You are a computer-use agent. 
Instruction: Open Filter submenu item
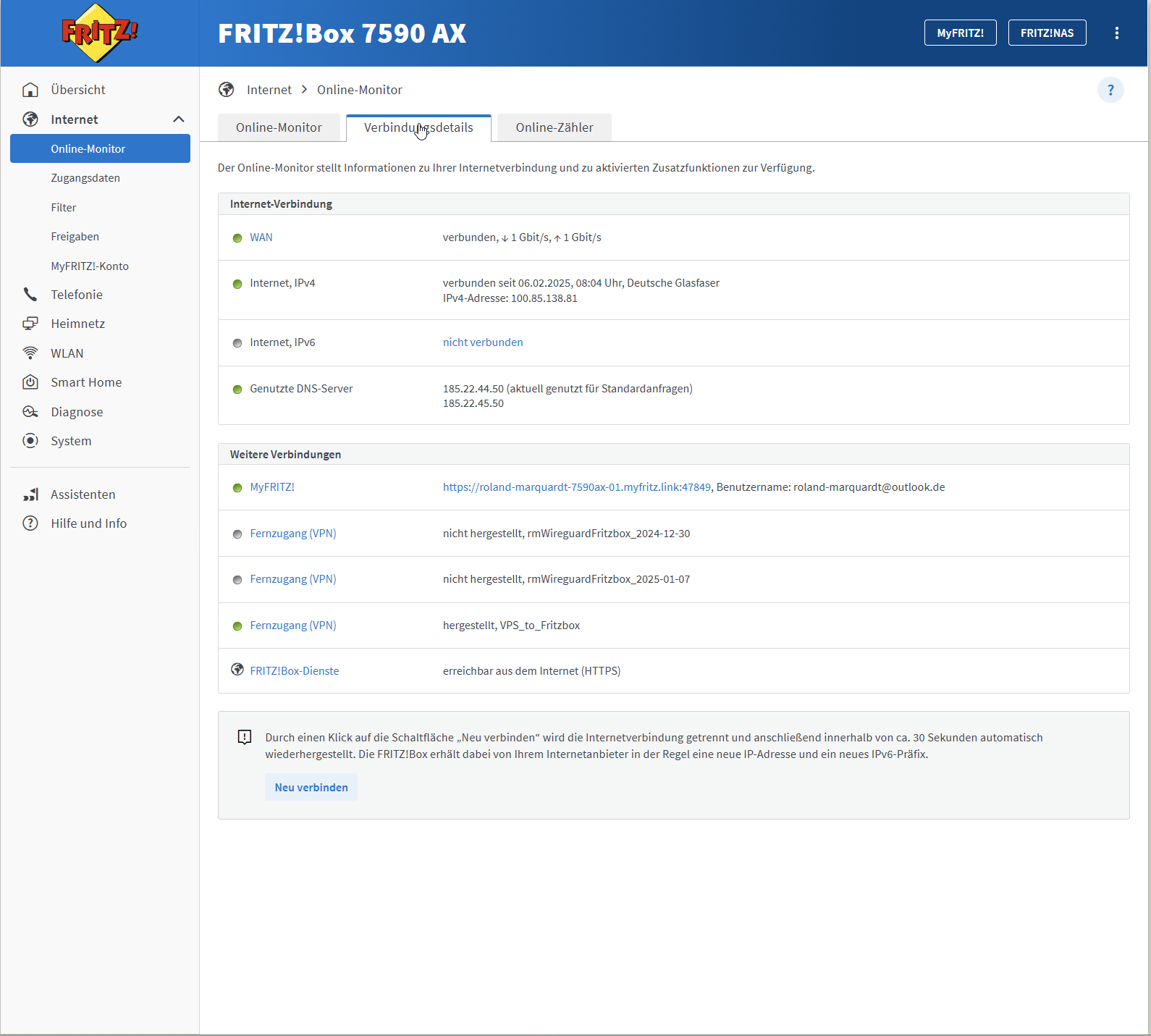(64, 208)
